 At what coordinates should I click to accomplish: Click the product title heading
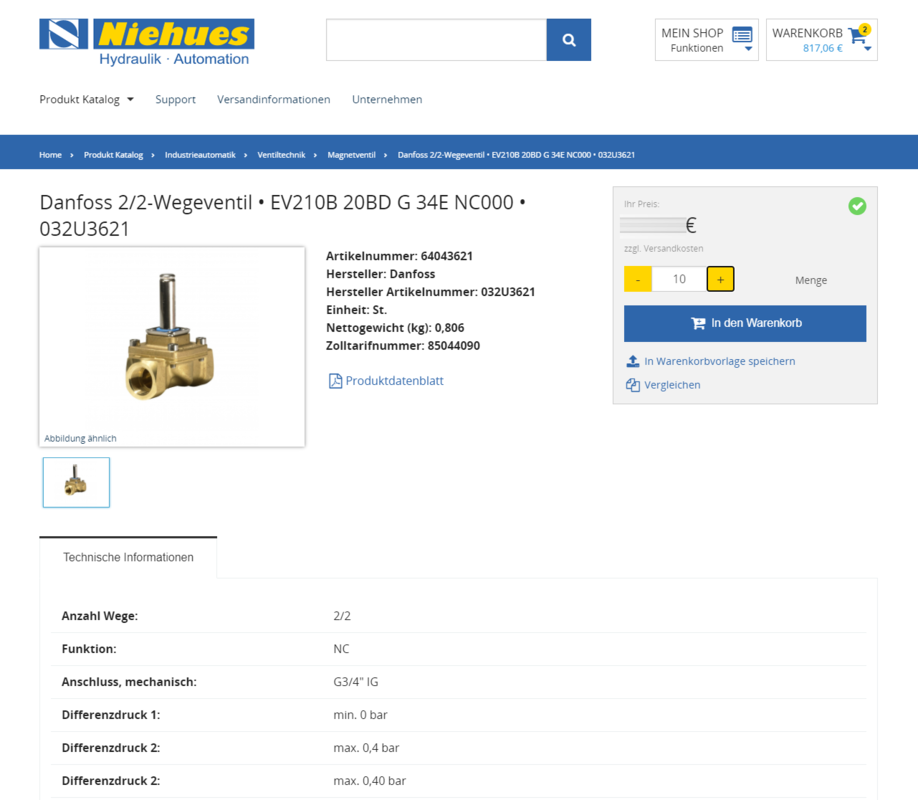pos(283,216)
